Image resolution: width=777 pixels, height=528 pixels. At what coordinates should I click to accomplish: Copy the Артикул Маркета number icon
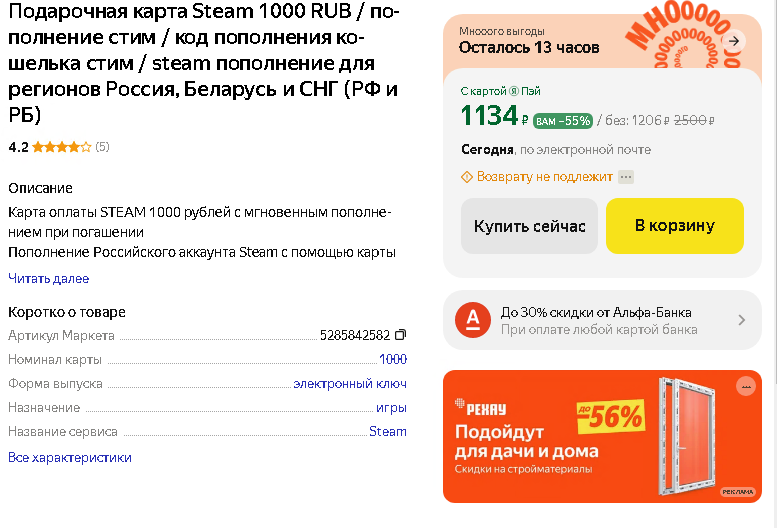400,335
